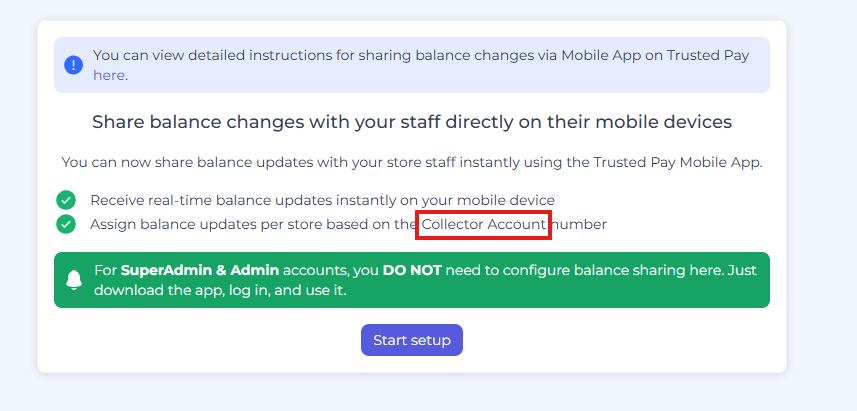Click the green checkmark beside real-time updates
The width and height of the screenshot is (857, 411).
click(x=66, y=200)
